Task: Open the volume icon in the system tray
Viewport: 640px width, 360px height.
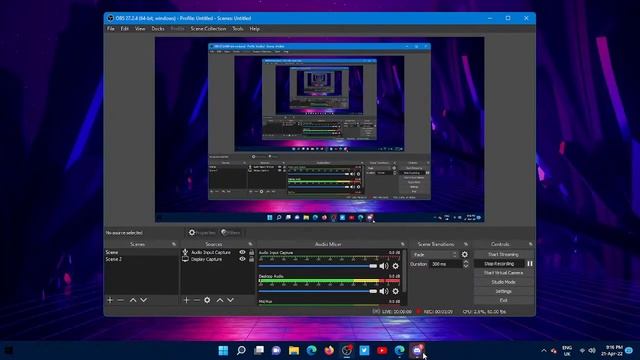Action: pyautogui.click(x=592, y=350)
